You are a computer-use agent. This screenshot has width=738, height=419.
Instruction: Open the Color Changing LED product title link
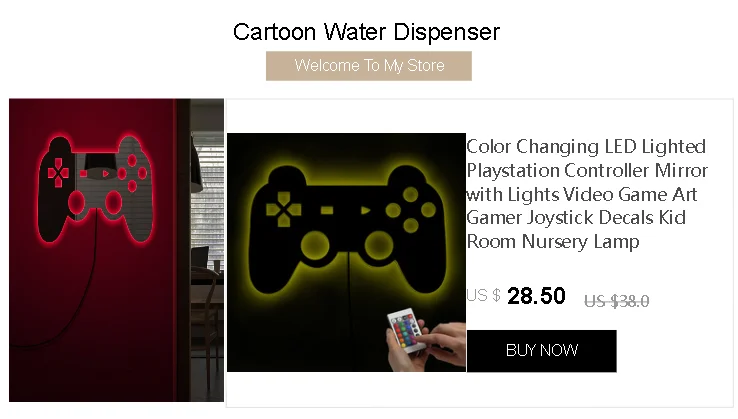(587, 194)
